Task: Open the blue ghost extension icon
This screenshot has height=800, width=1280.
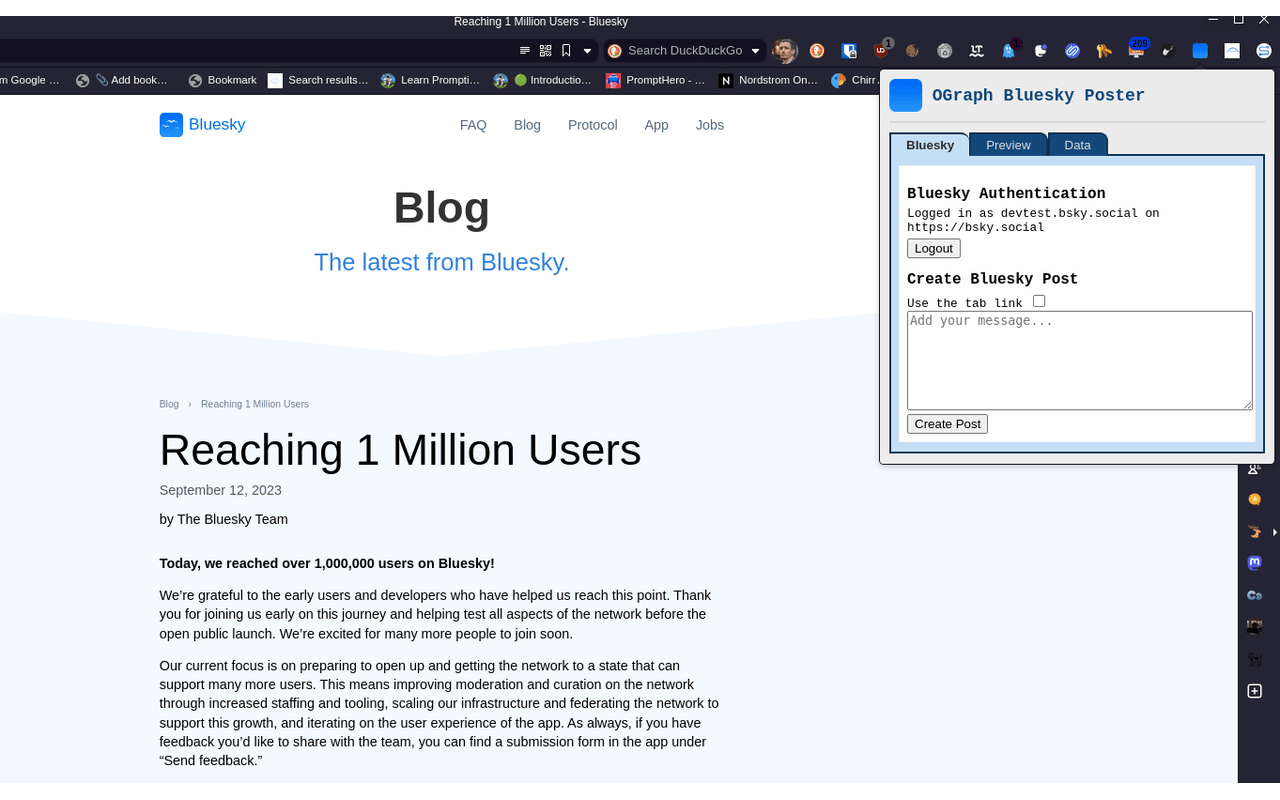Action: tap(1009, 51)
